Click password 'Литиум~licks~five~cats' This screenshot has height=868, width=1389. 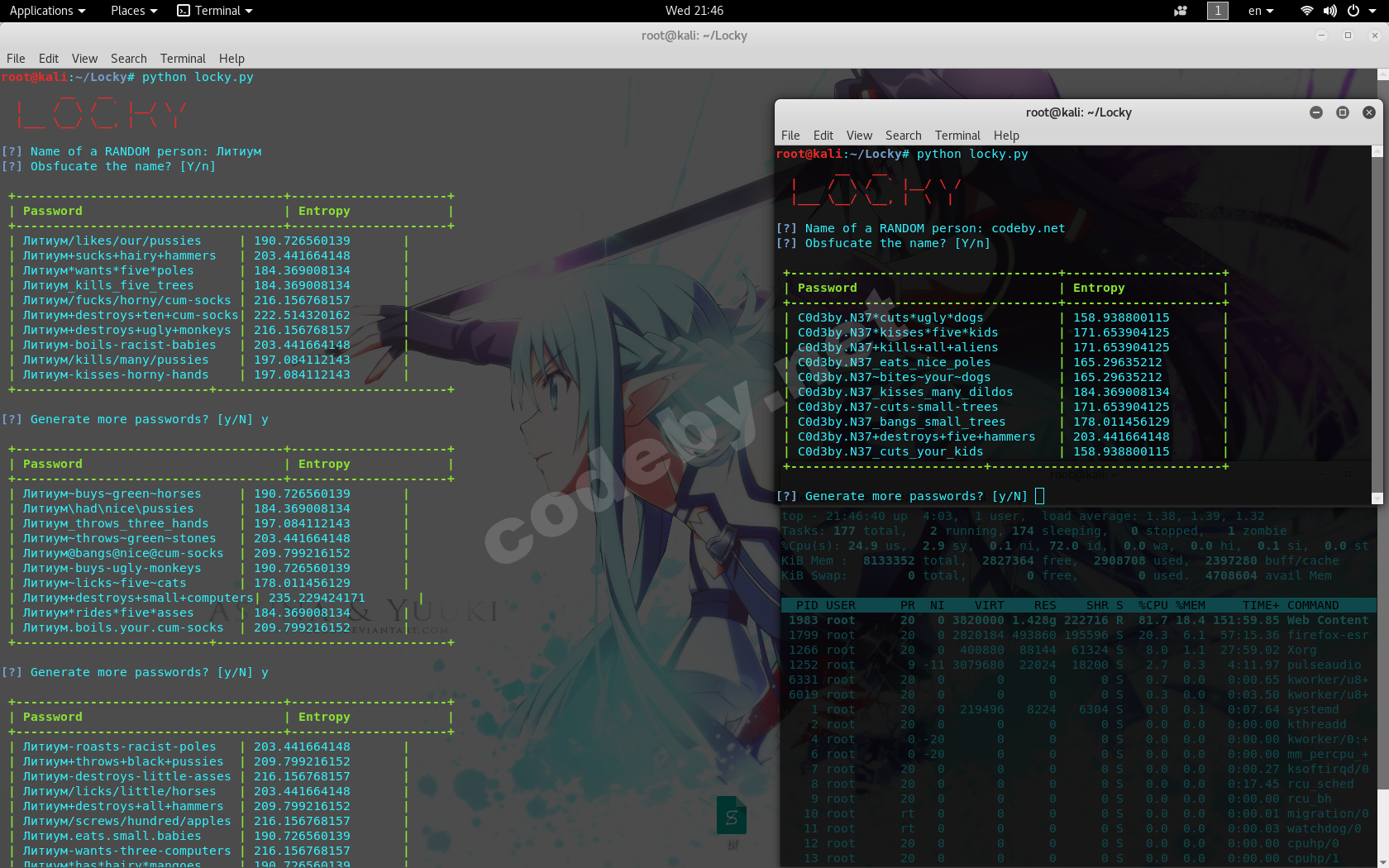[104, 583]
